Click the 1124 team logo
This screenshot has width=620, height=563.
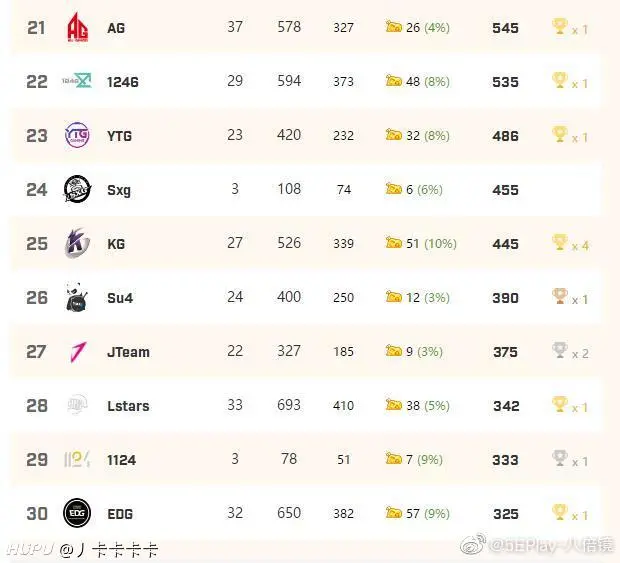77,459
